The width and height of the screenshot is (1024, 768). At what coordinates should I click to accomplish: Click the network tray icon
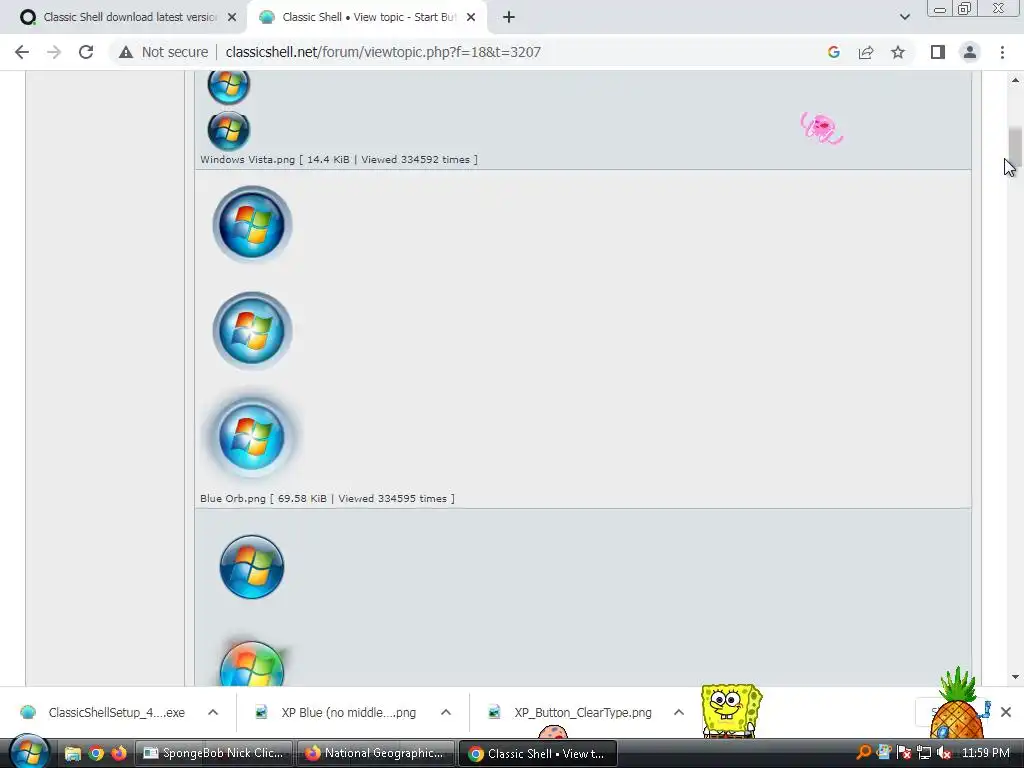point(923,753)
